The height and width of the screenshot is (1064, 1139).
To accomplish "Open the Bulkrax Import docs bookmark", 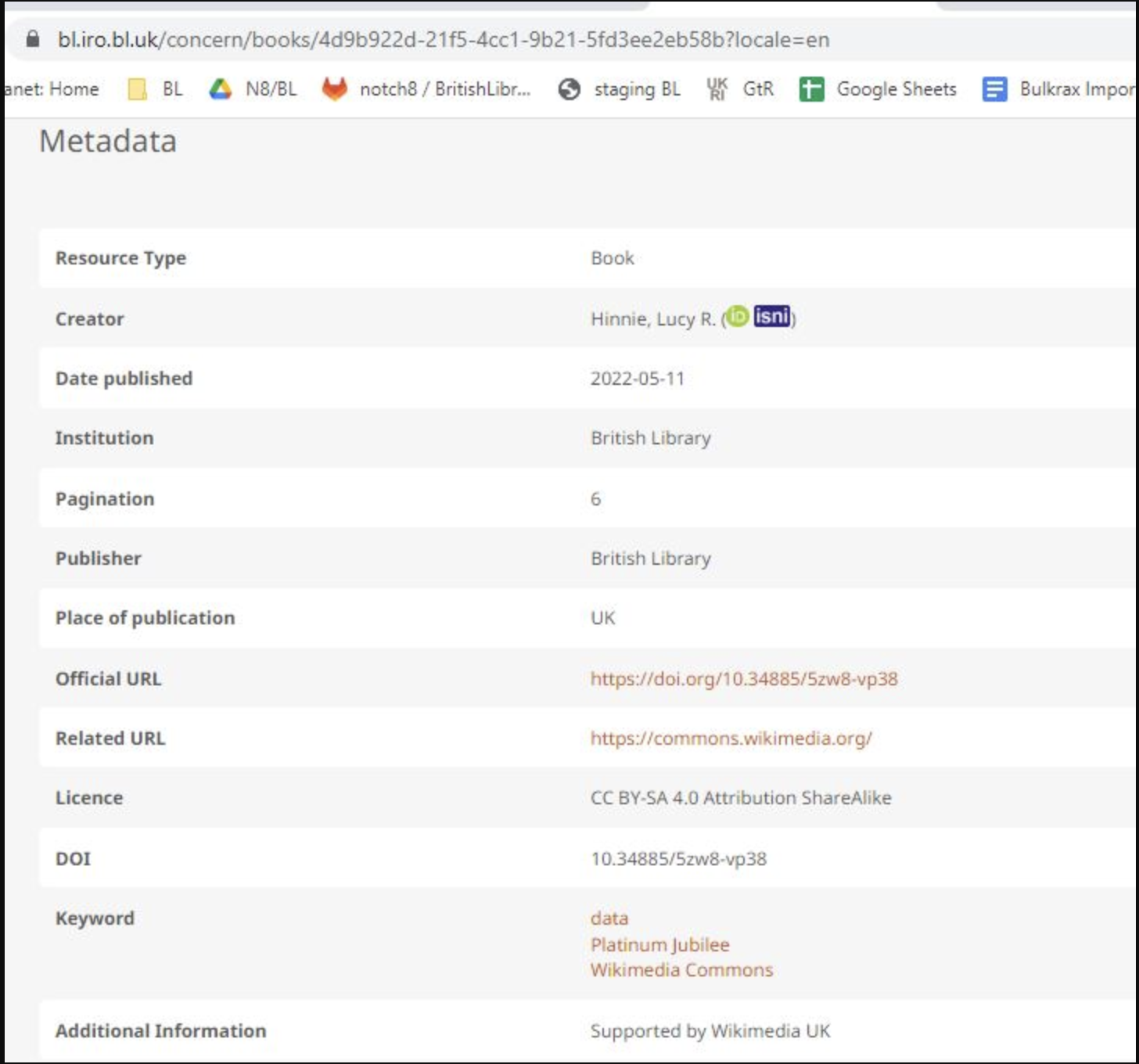I will (x=1058, y=89).
